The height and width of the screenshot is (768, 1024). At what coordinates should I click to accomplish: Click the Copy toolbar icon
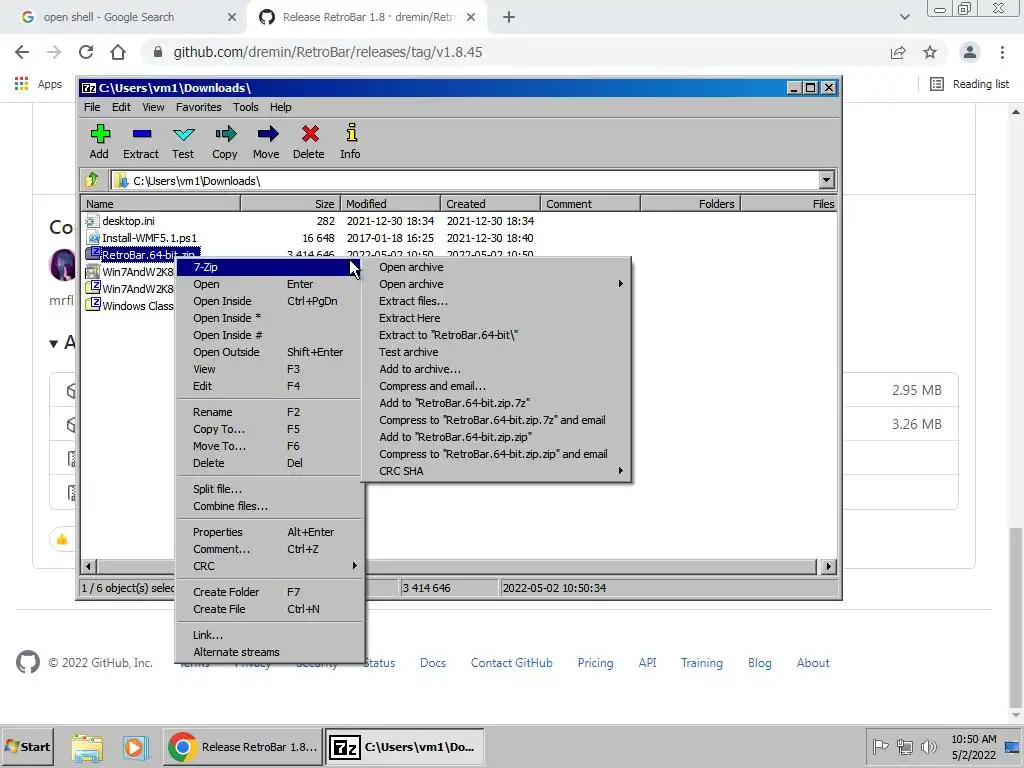pos(225,141)
